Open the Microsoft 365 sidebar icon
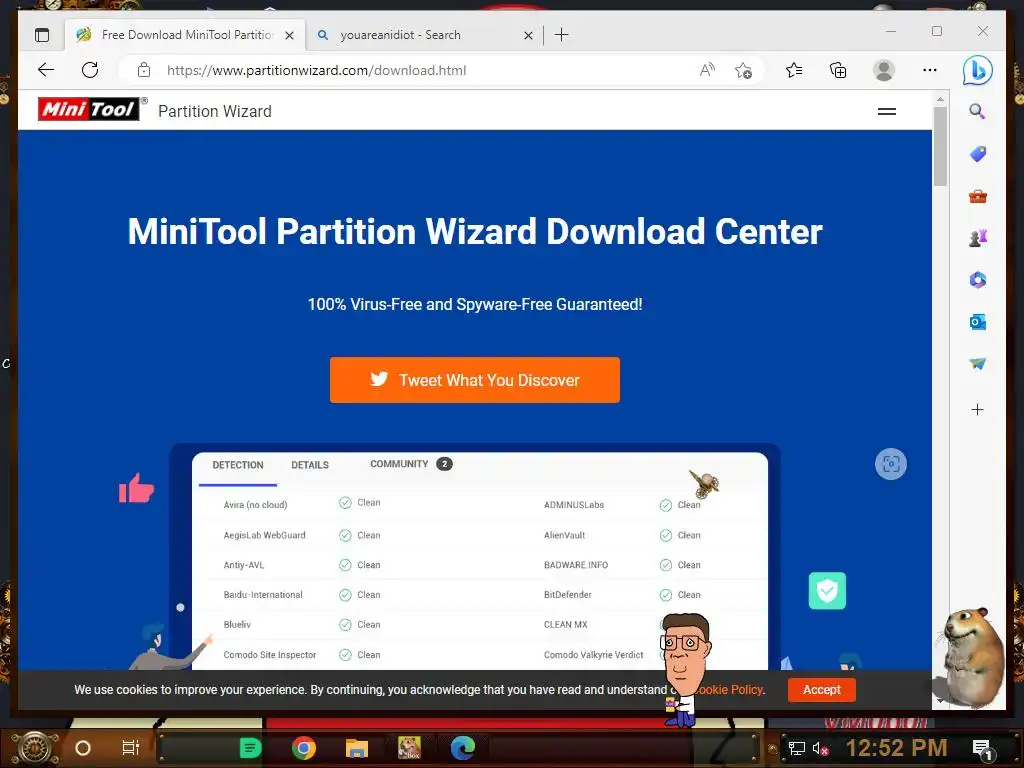1024x768 pixels. coord(978,280)
